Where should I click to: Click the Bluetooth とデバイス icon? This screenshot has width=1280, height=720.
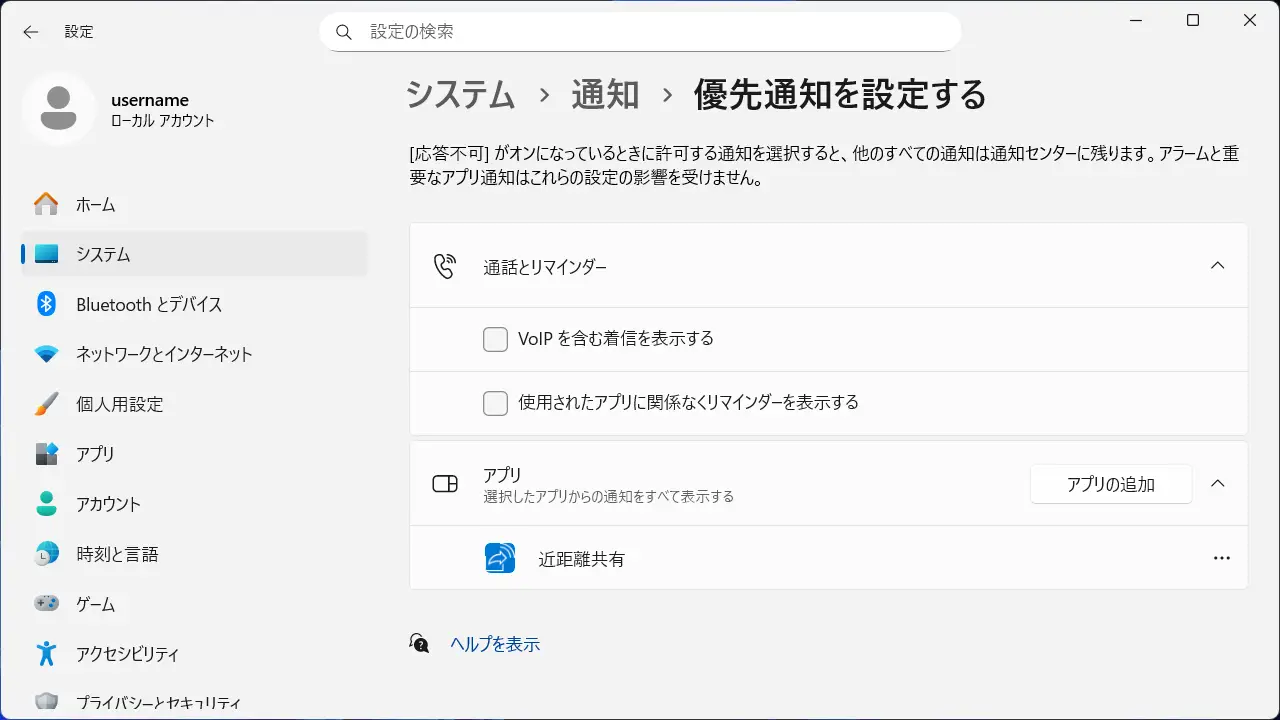[x=46, y=304]
